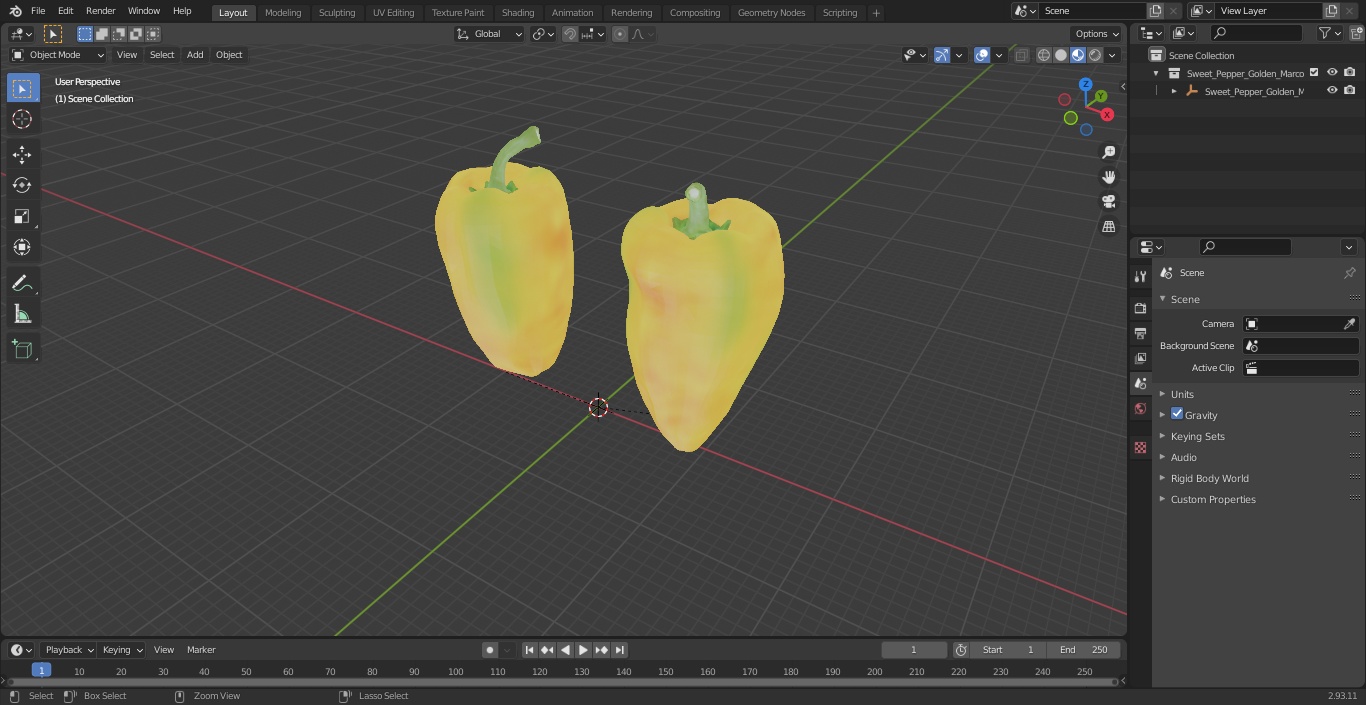This screenshot has width=1366, height=705.
Task: Activate the Transform tool
Action: point(22,247)
